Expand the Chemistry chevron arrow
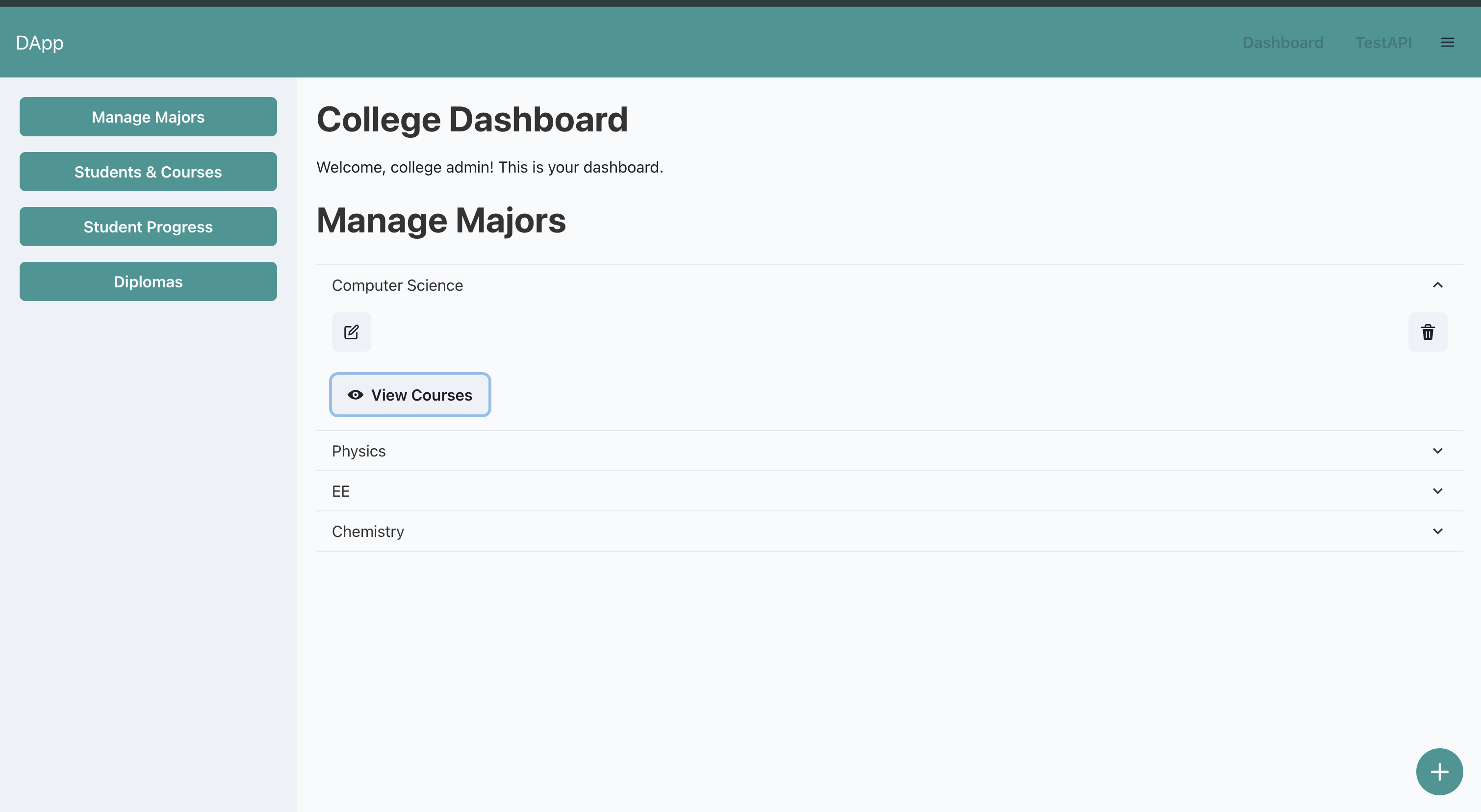 coord(1437,532)
